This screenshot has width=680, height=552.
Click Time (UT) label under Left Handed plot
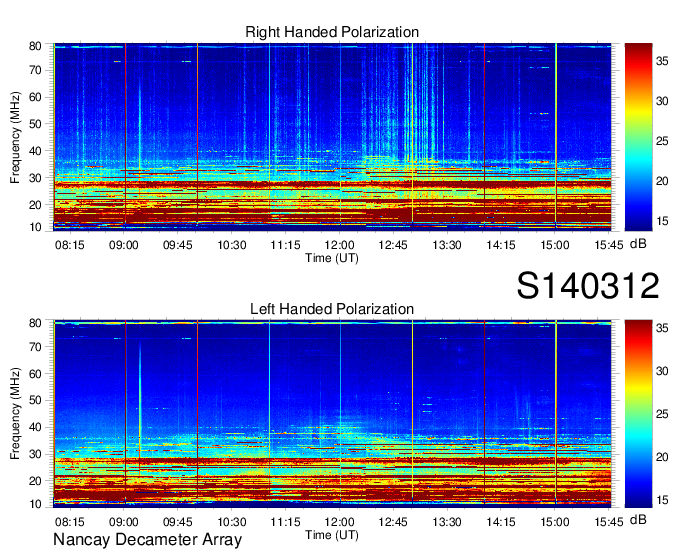tap(332, 535)
